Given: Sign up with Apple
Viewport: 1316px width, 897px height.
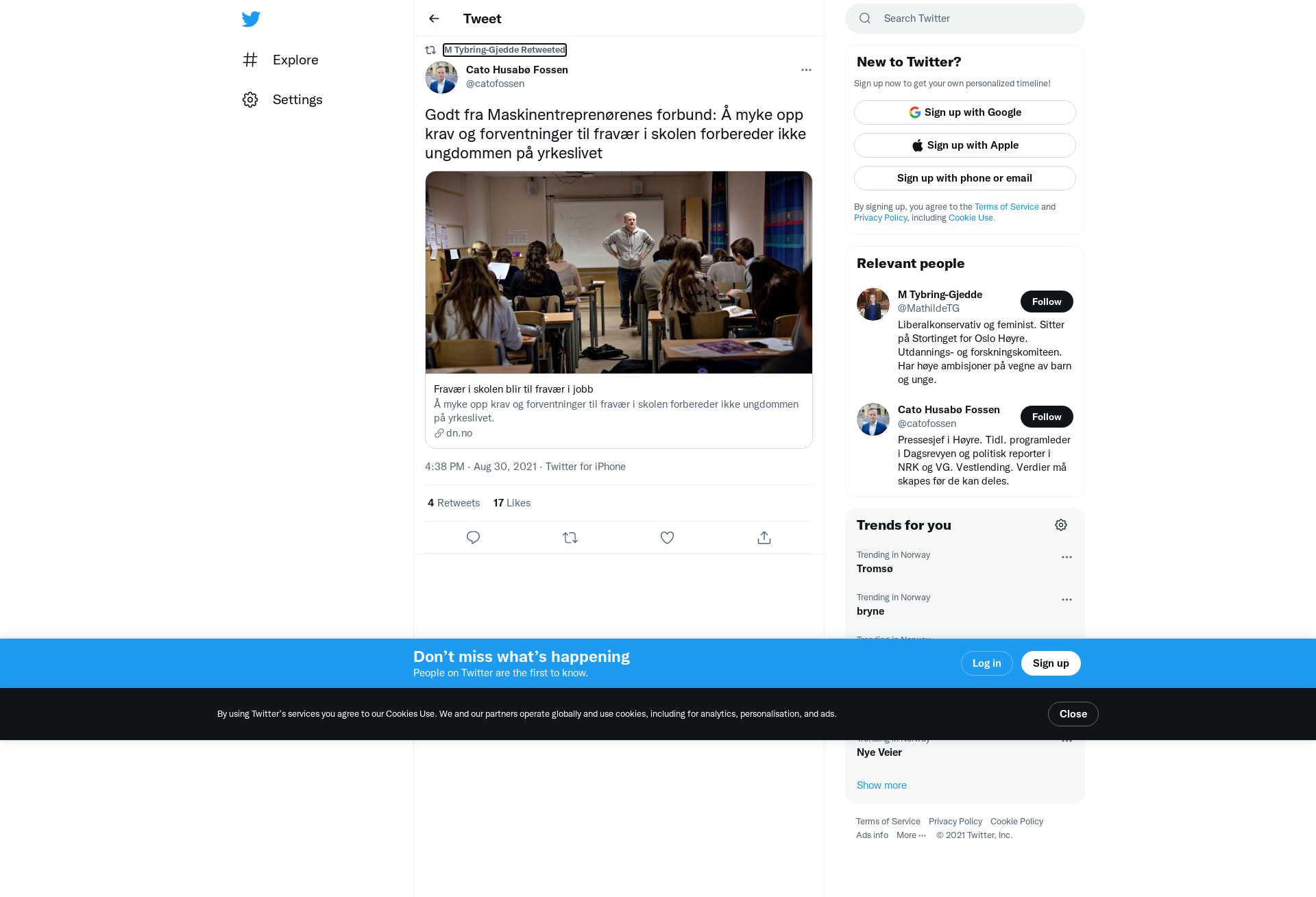Looking at the screenshot, I should pos(965,145).
